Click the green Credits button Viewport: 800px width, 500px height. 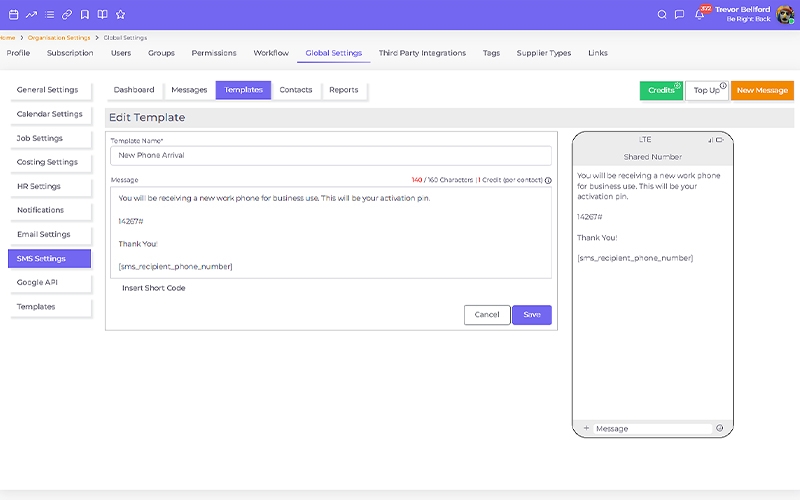661,90
